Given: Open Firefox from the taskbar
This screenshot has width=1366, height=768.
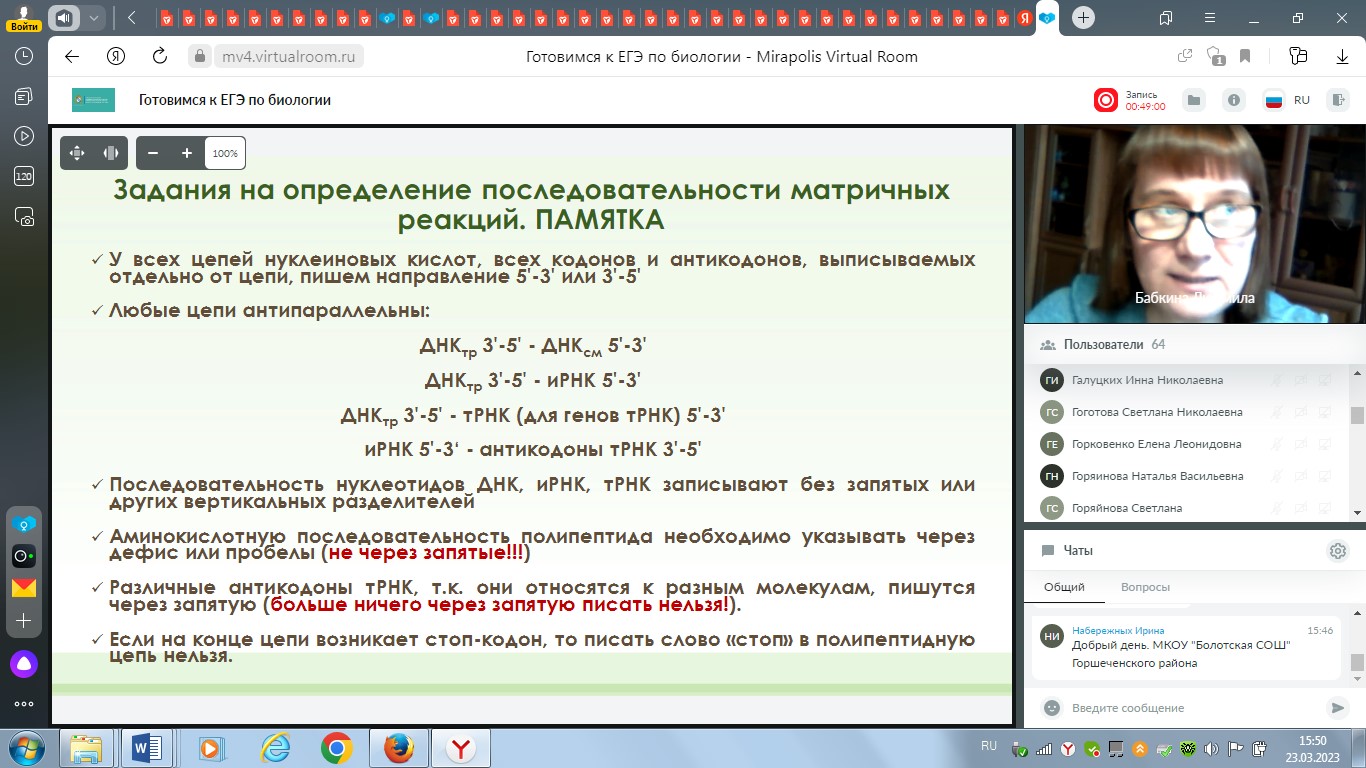Looking at the screenshot, I should click(x=398, y=748).
